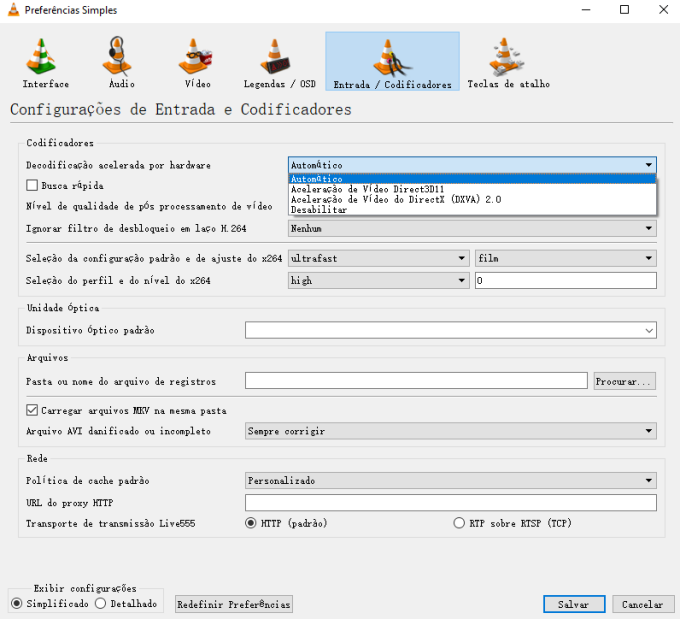The width and height of the screenshot is (680, 619).
Task: Select RTP sobre RTSP (TCP) radio button
Action: pyautogui.click(x=459, y=523)
